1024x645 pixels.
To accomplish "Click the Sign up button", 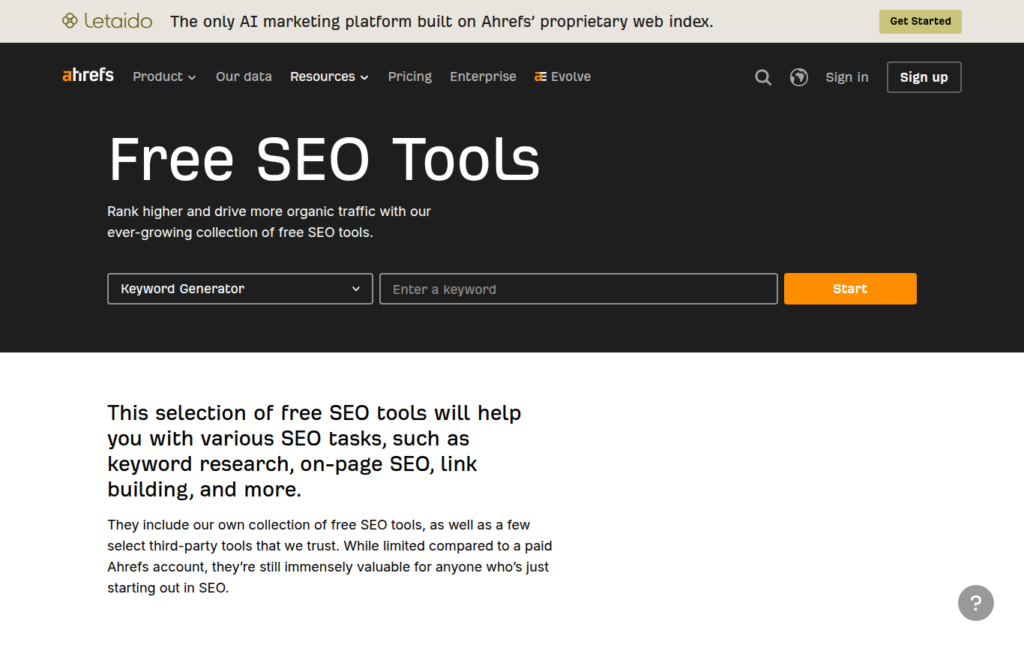I will pos(923,77).
